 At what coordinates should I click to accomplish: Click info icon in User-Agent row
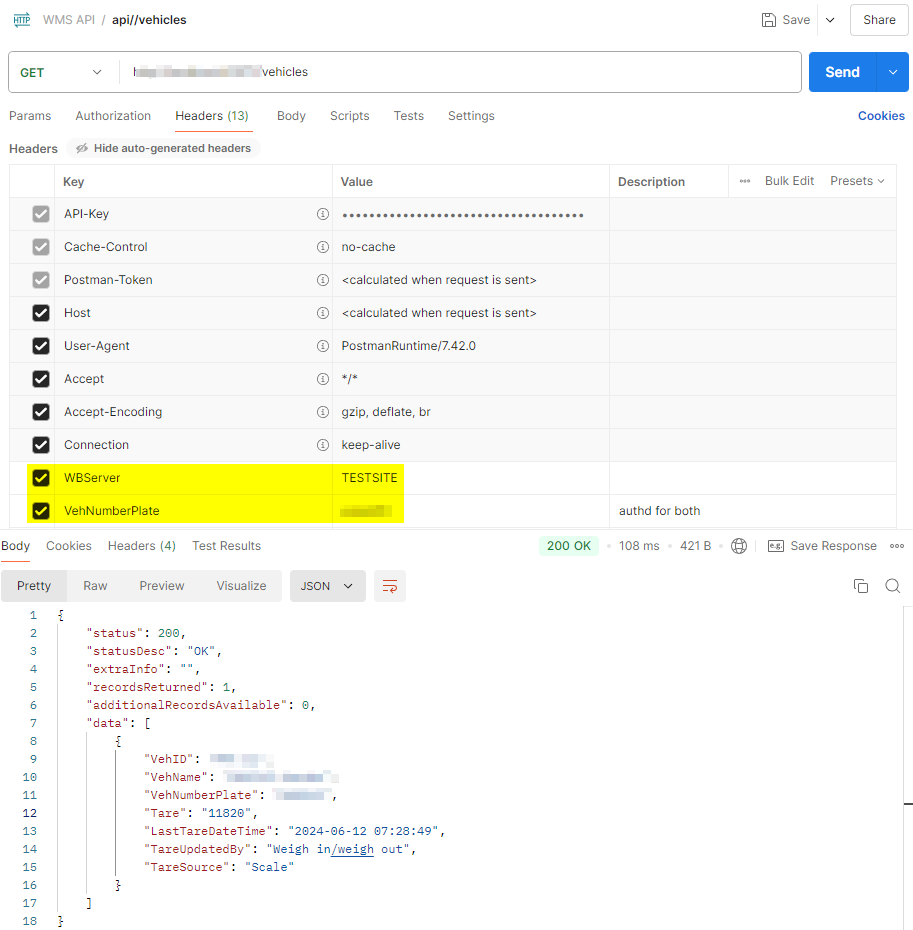[x=323, y=346]
